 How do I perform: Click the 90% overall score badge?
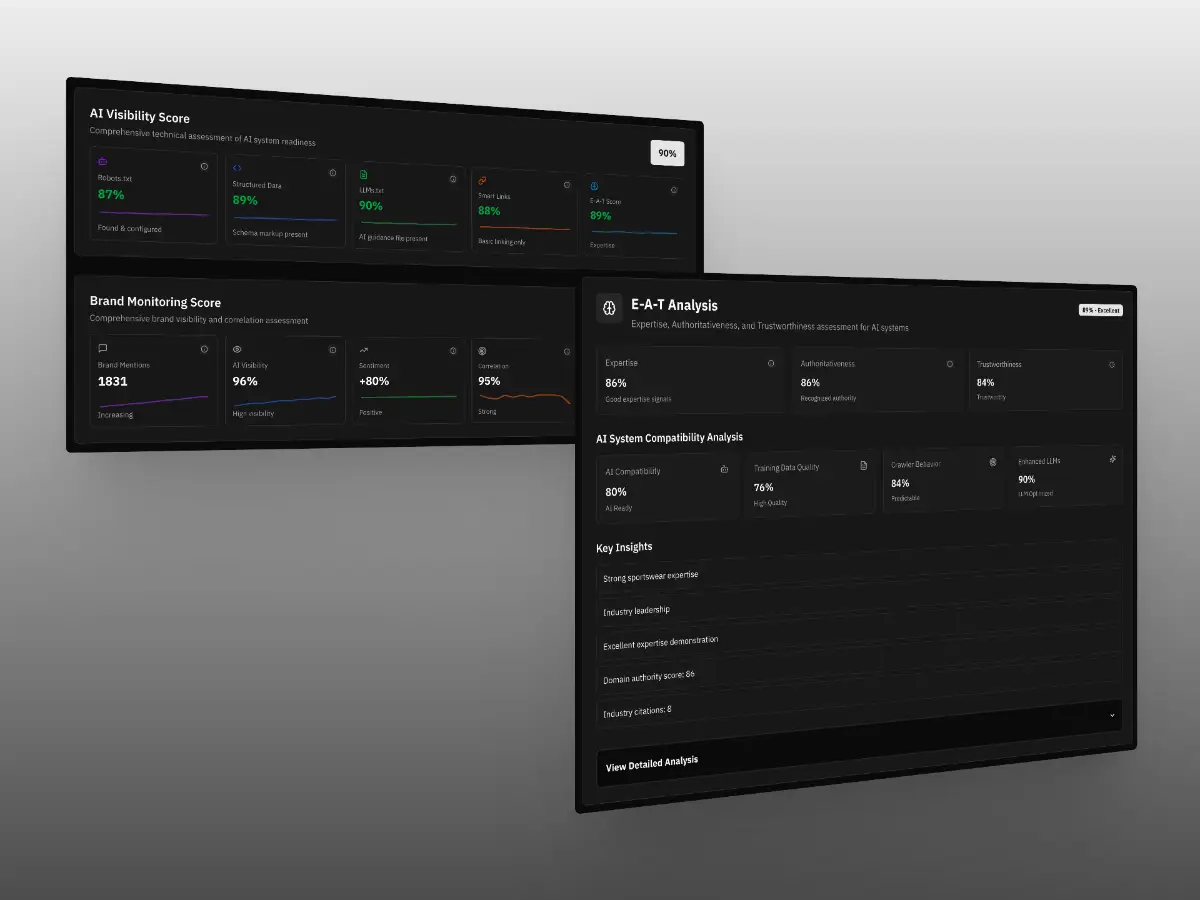coord(667,153)
